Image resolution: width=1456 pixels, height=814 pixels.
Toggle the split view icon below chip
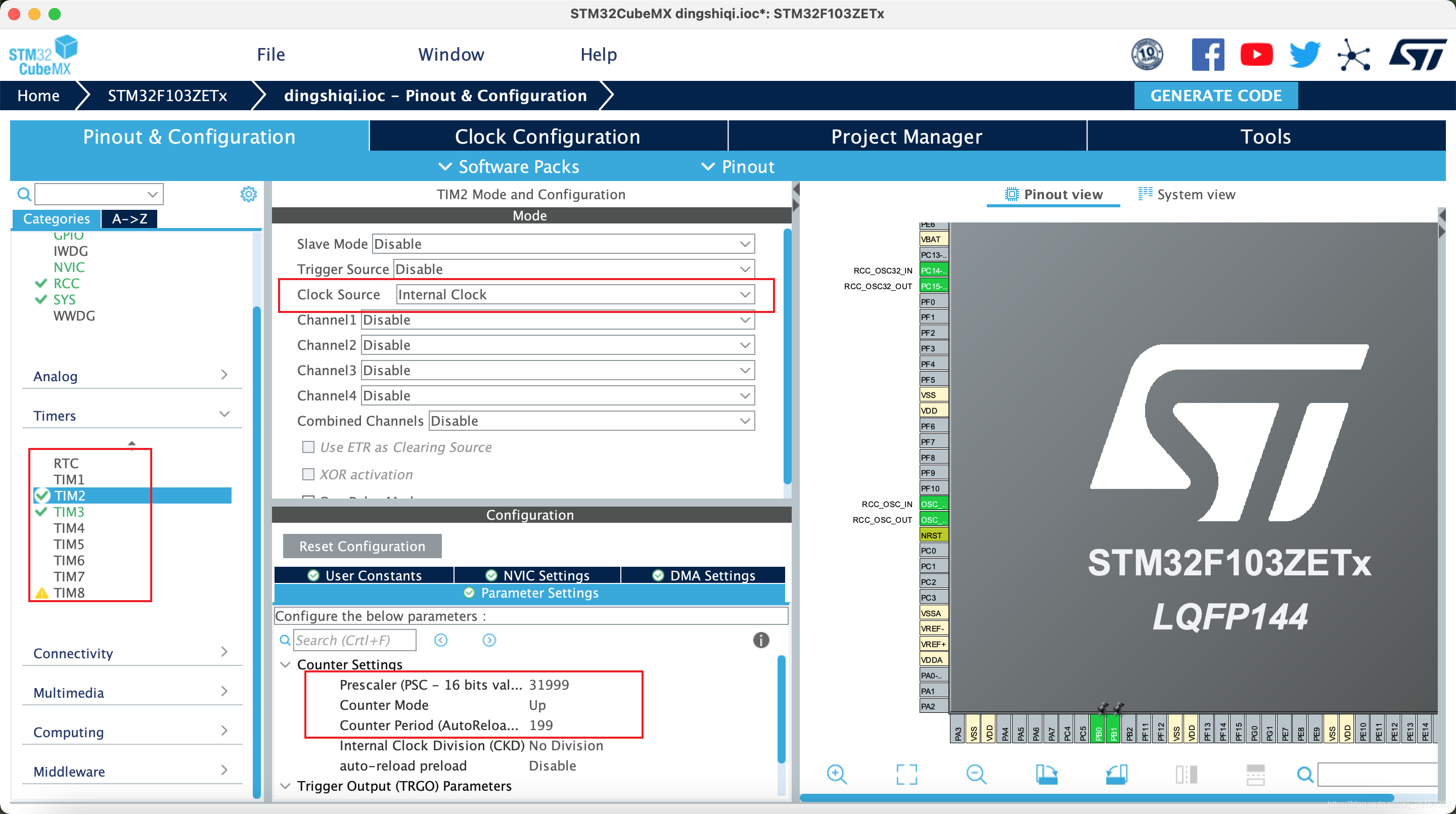tap(1186, 774)
